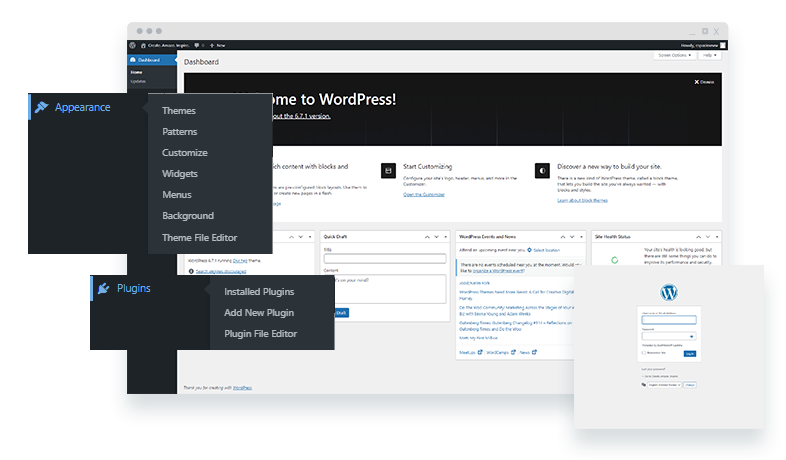This screenshot has height=460, width=786.
Task: Open Themes in Appearance submenu
Action: click(x=178, y=111)
